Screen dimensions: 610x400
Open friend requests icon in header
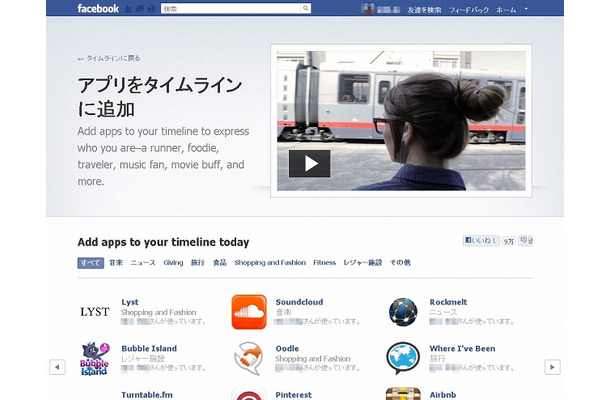[x=128, y=9]
